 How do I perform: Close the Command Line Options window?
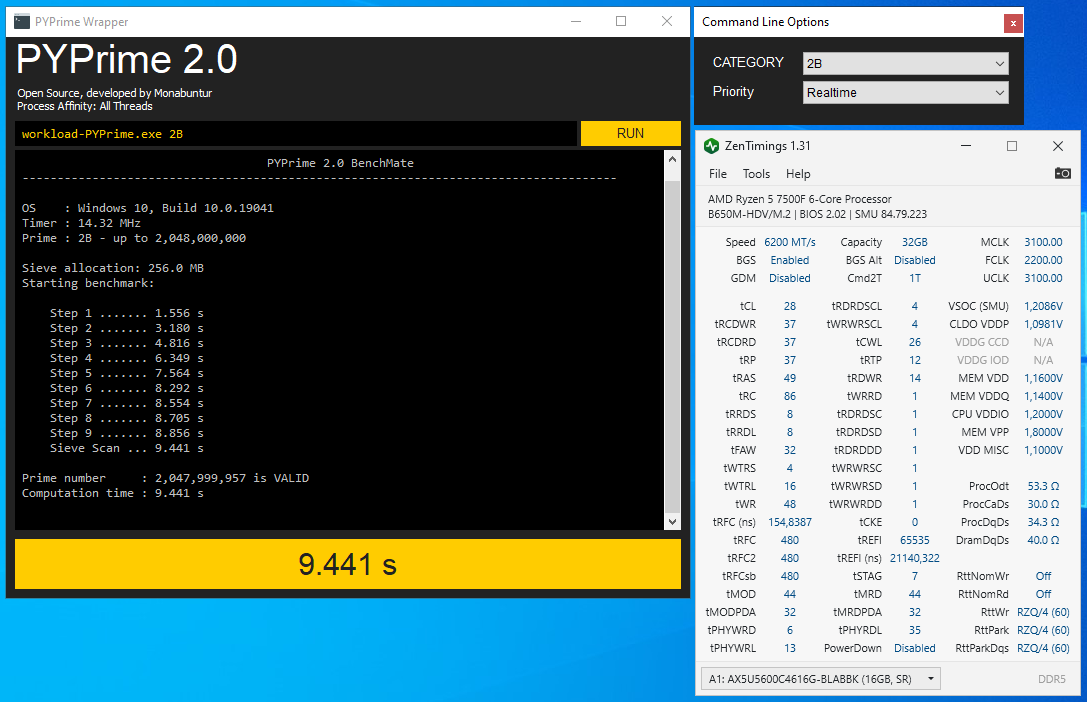click(x=1013, y=23)
